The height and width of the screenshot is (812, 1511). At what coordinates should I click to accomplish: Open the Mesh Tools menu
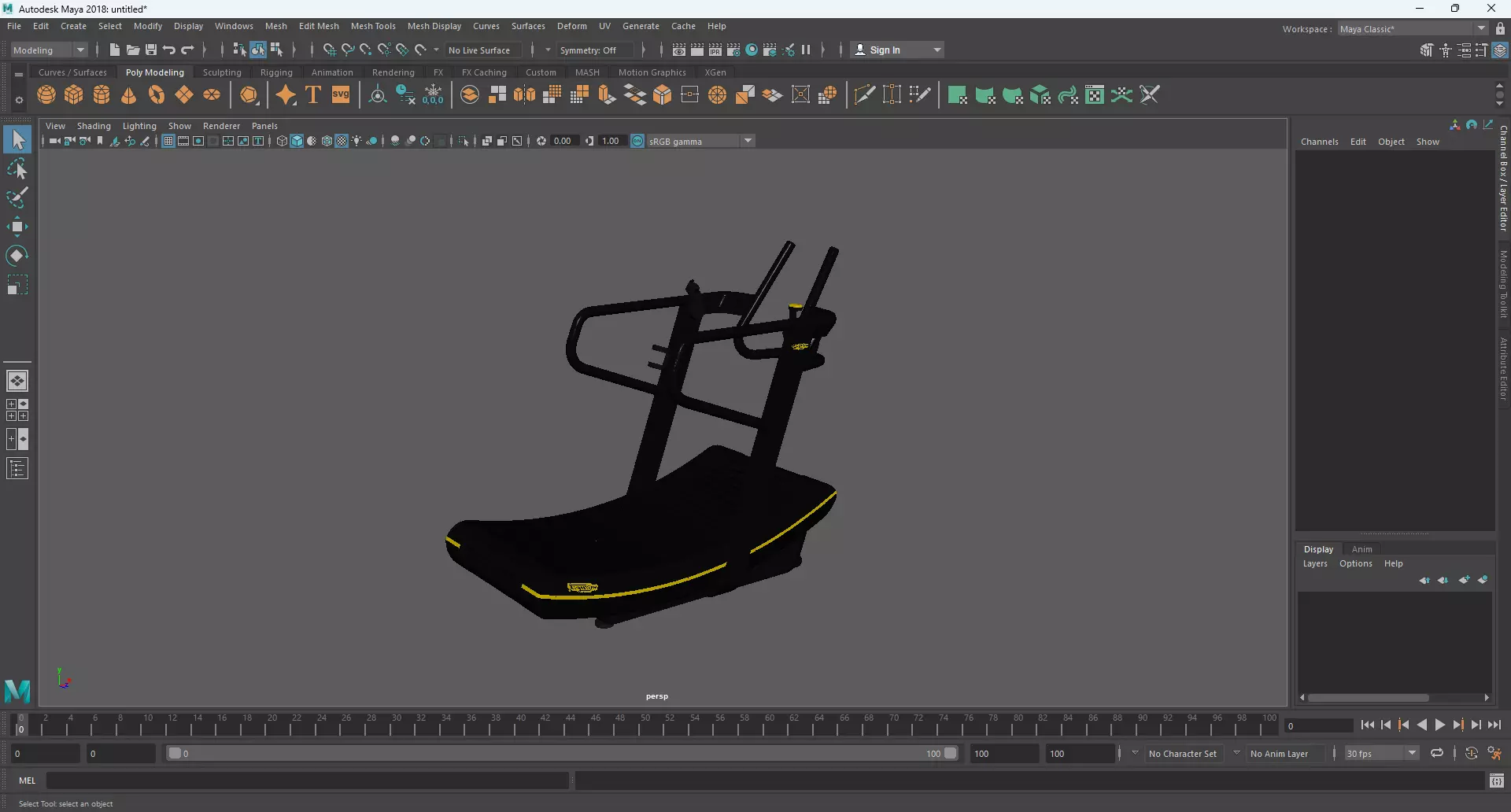[x=373, y=26]
